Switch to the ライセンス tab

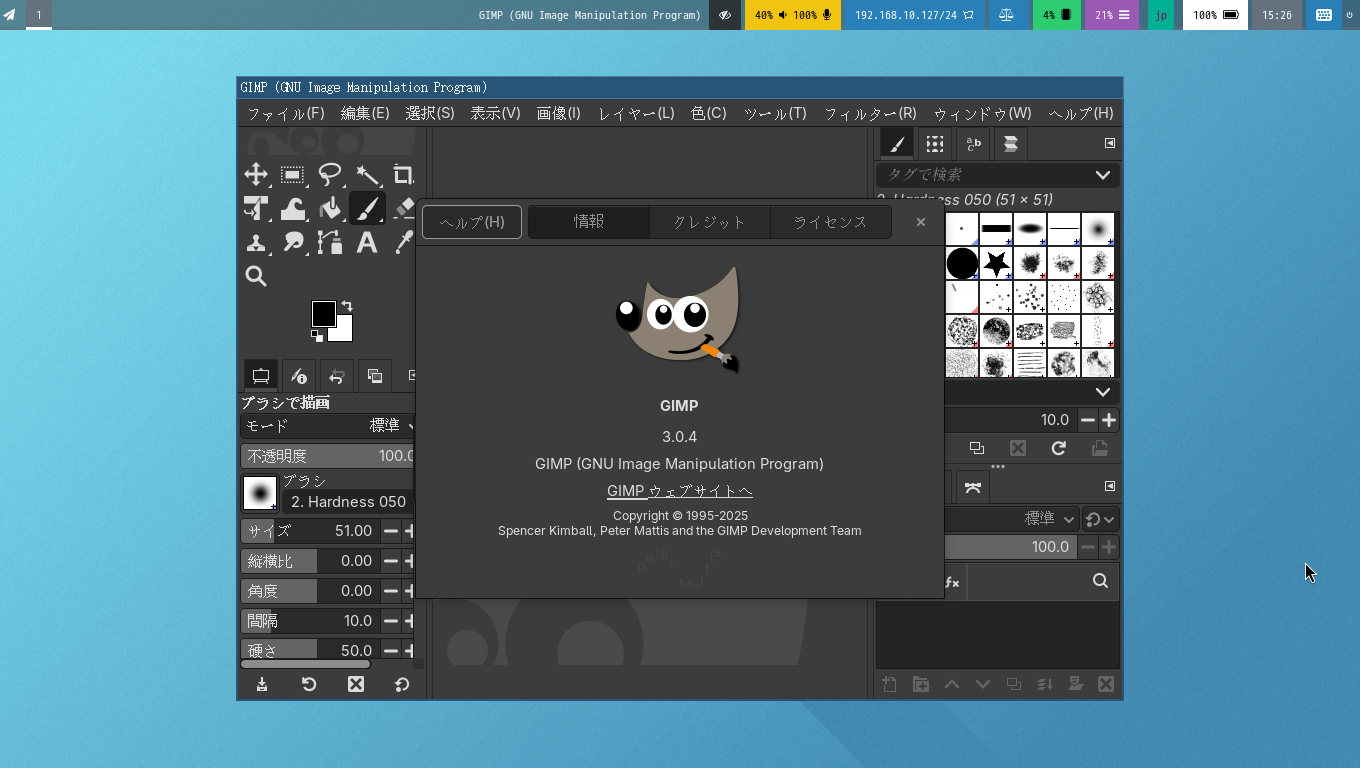[x=830, y=222]
